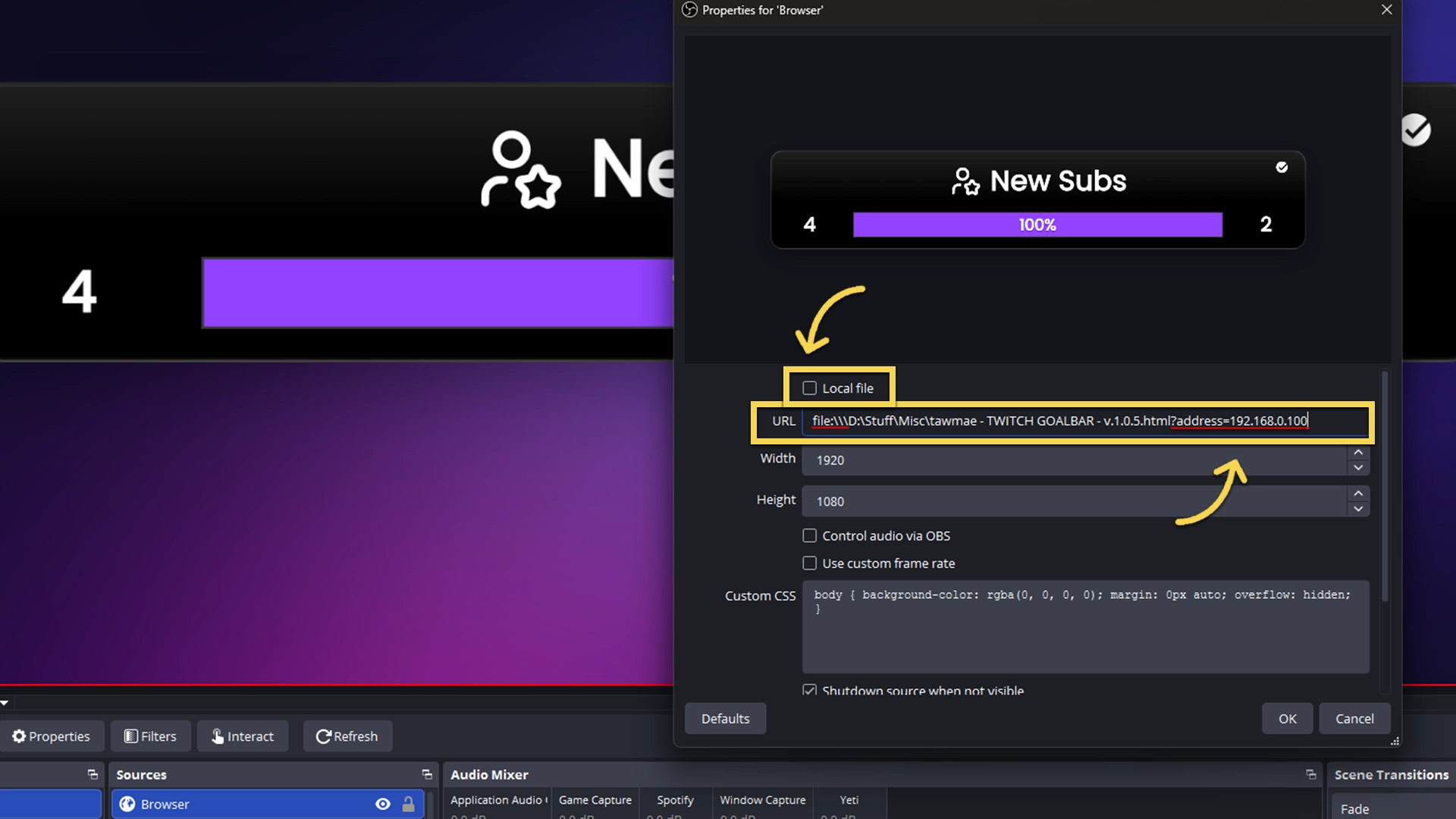The height and width of the screenshot is (819, 1456).
Task: Pop out the Audio Mixer panel icon
Action: [x=1310, y=774]
